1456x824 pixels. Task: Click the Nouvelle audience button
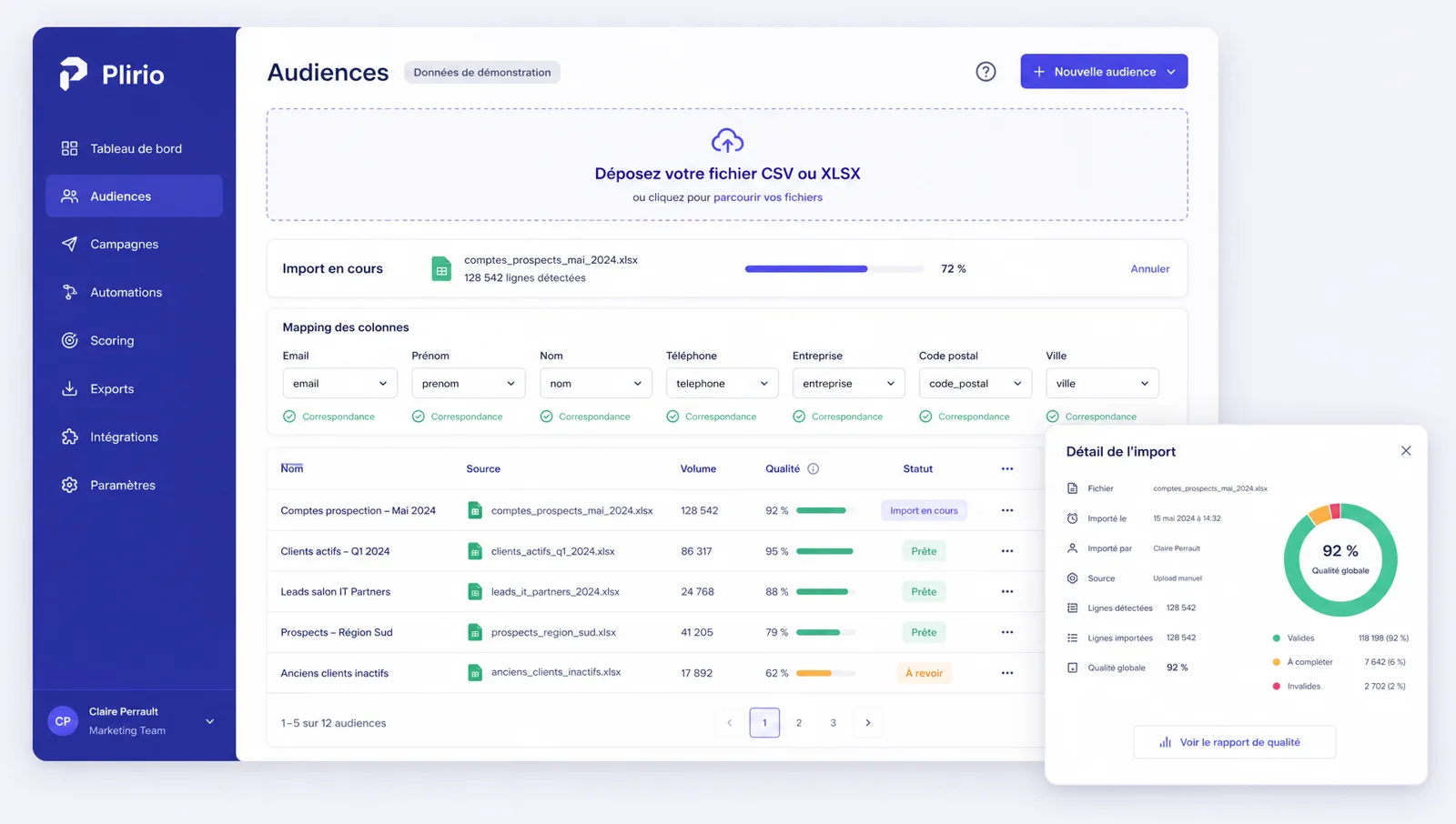1104,71
